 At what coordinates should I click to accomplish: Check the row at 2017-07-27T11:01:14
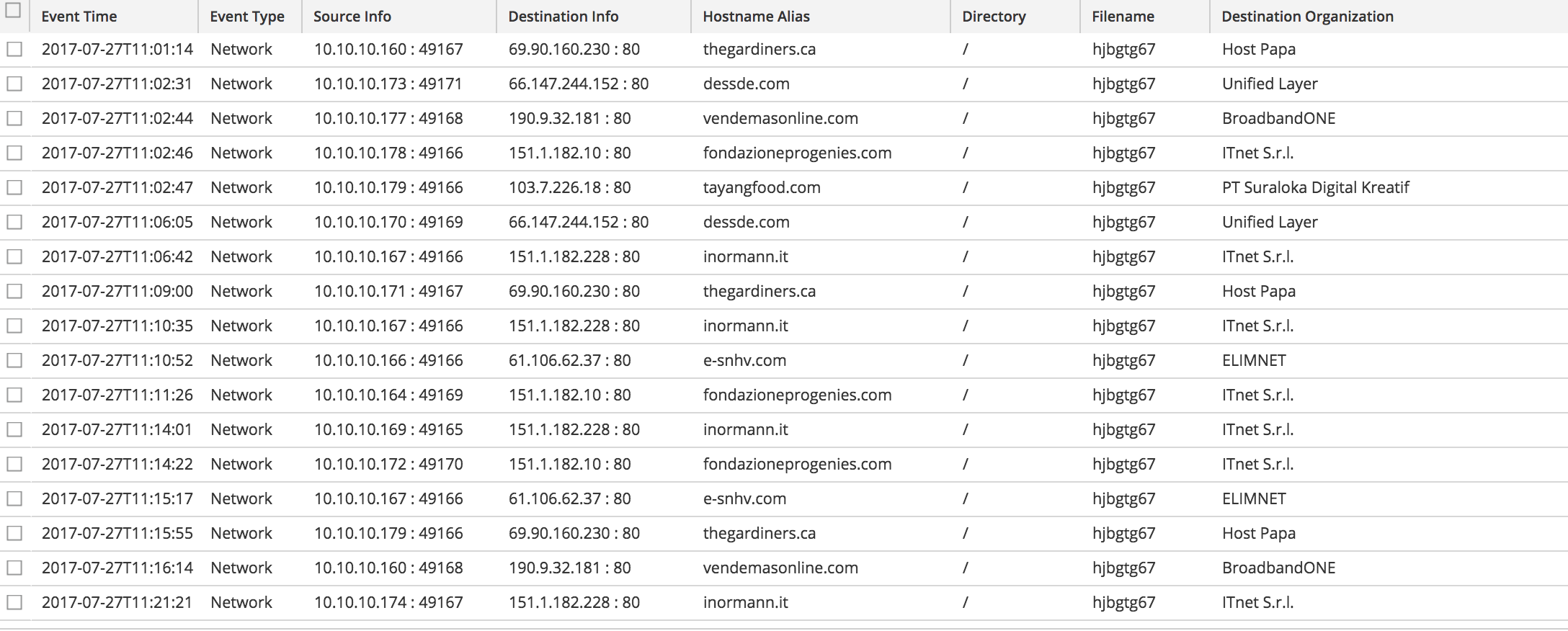click(14, 50)
